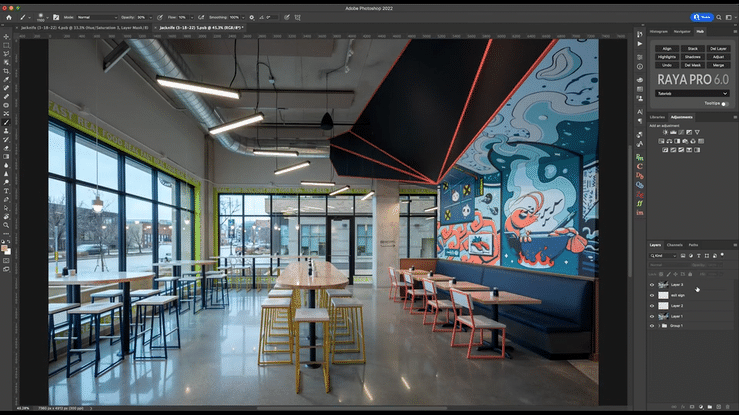The image size is (739, 415).
Task: Open the Opacity value dropdown arrow
Action: [x=150, y=17]
